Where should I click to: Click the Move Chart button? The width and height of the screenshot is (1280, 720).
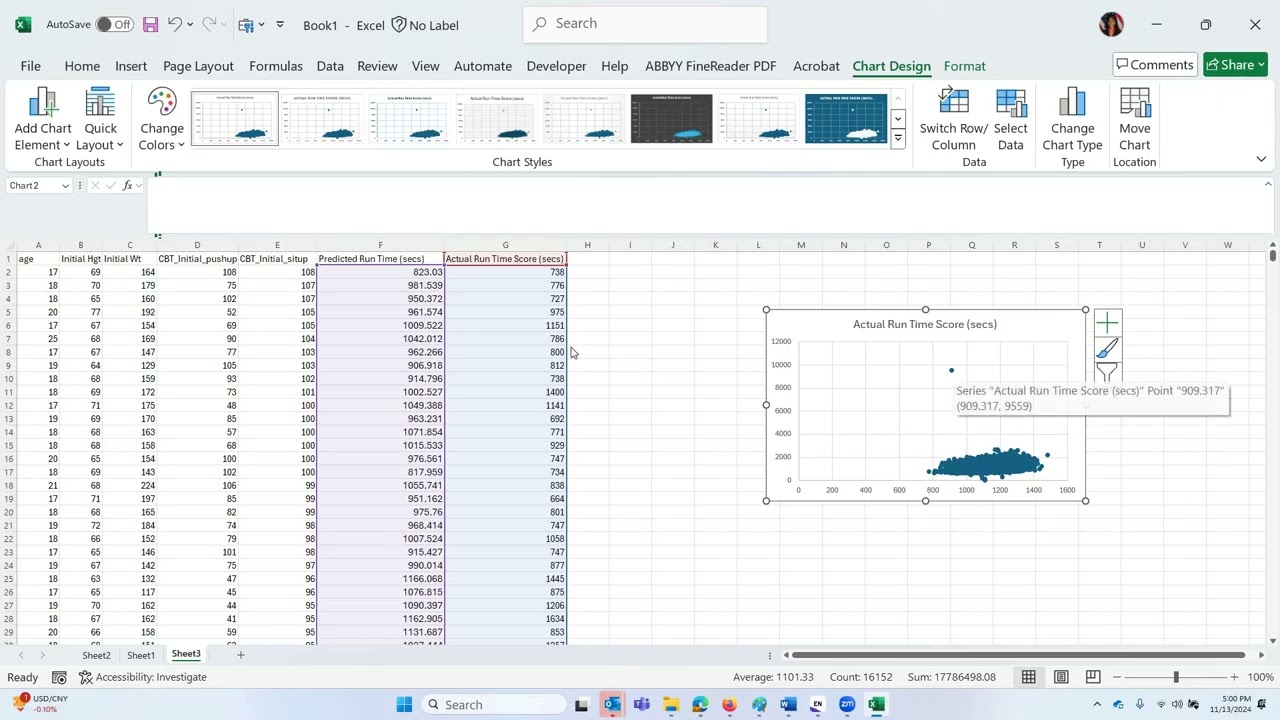pyautogui.click(x=1134, y=119)
